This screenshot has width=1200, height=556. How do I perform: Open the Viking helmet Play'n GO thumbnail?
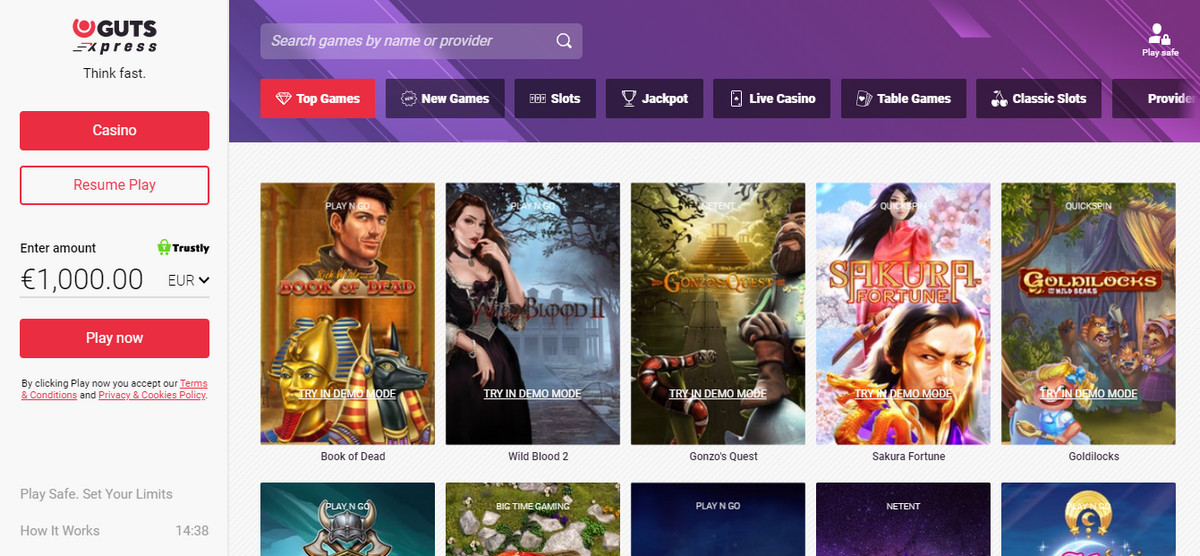347,519
